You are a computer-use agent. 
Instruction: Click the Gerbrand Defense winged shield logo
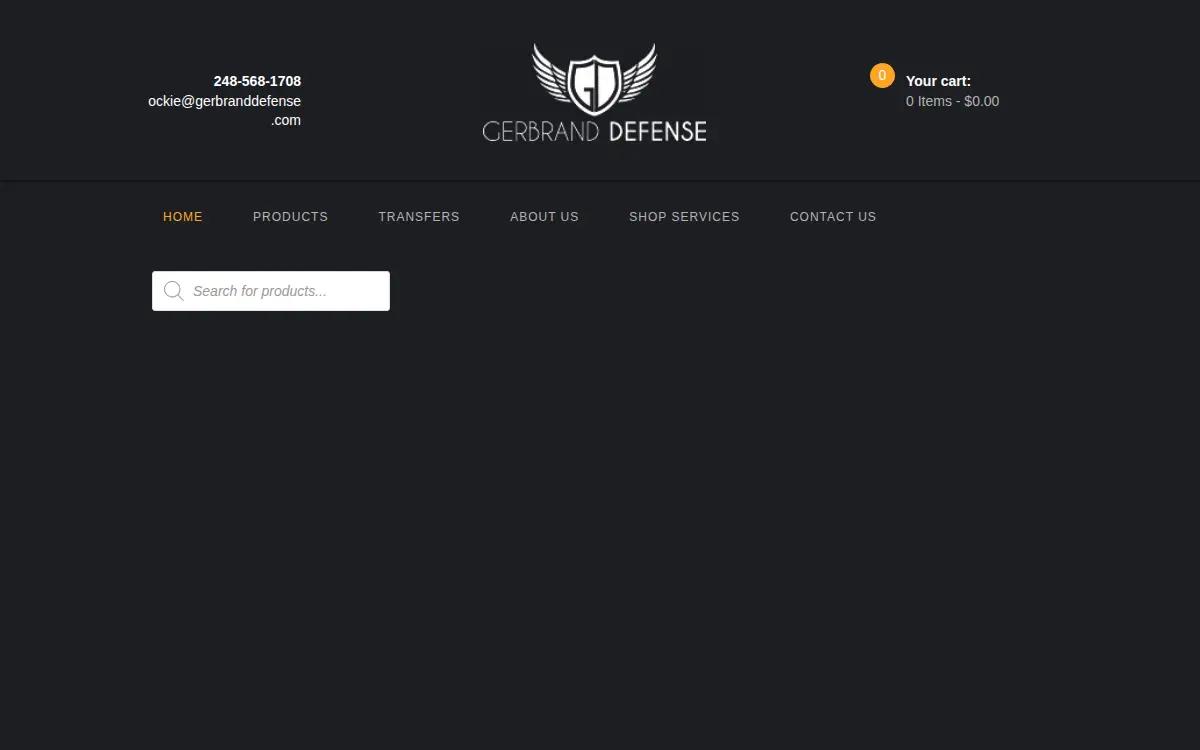point(594,92)
